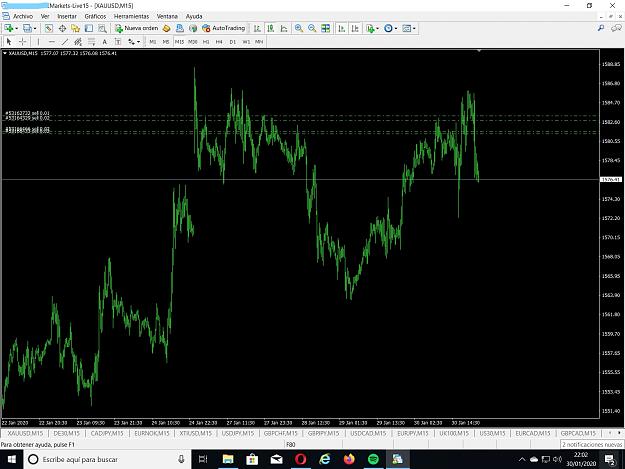Switch chart to line chart style
This screenshot has height=469, width=625.
[284, 28]
